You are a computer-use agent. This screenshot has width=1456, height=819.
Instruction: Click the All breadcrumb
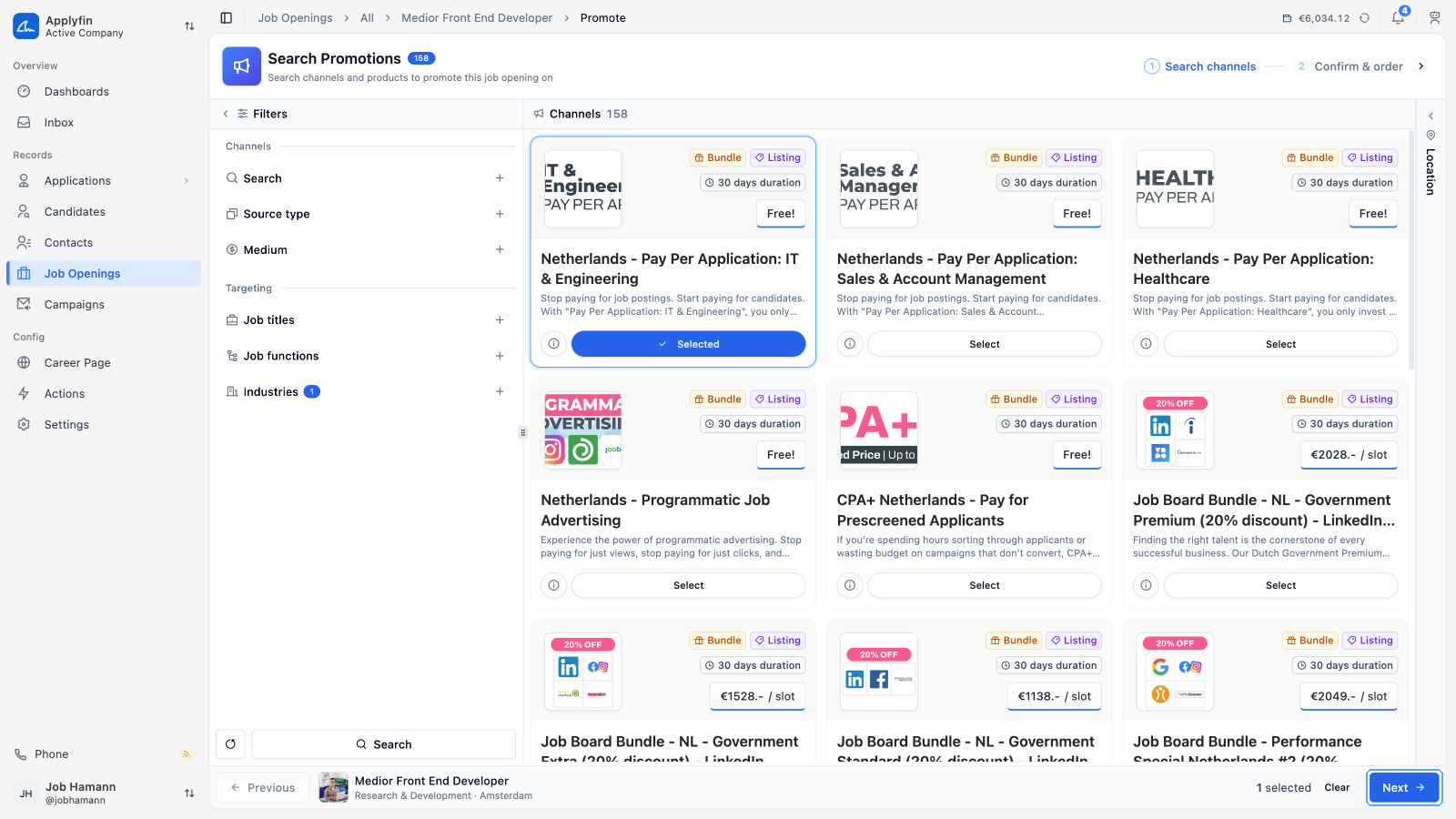(367, 17)
